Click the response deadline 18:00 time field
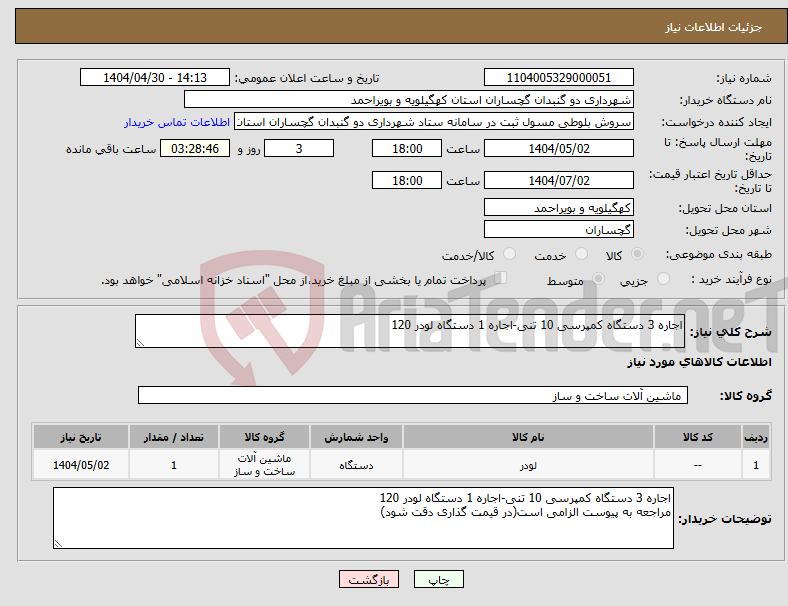Screen dimensions: 788x606 (407, 148)
